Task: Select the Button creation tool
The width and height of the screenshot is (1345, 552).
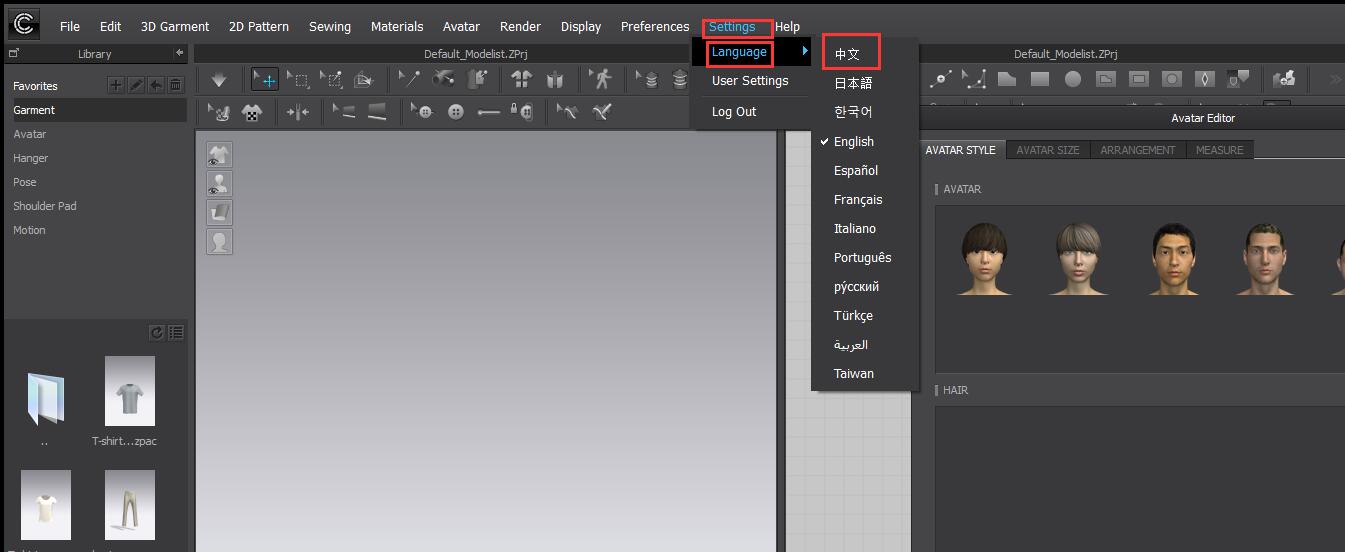Action: 456,112
